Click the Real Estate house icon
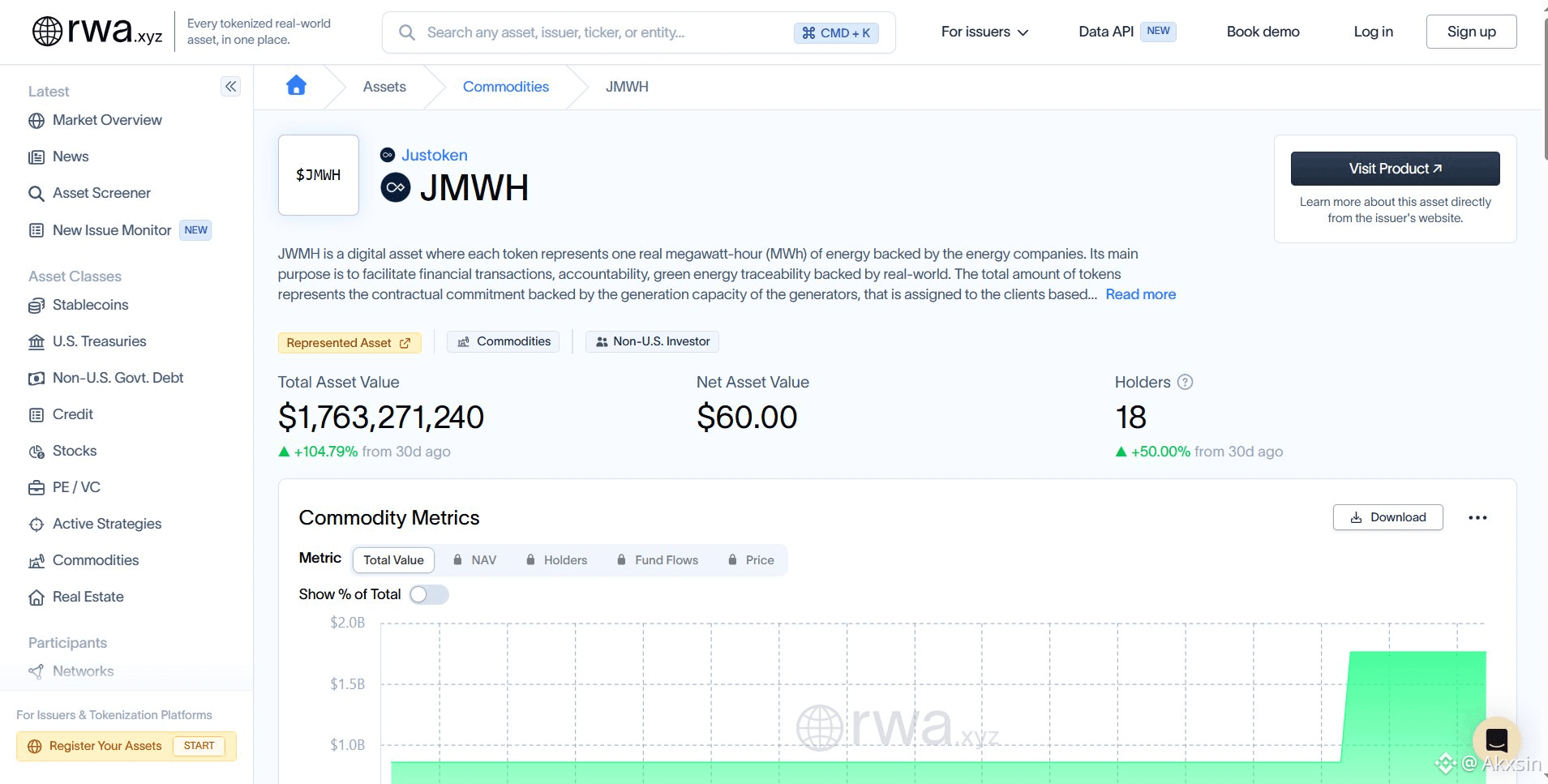The height and width of the screenshot is (784, 1548). [x=36, y=598]
